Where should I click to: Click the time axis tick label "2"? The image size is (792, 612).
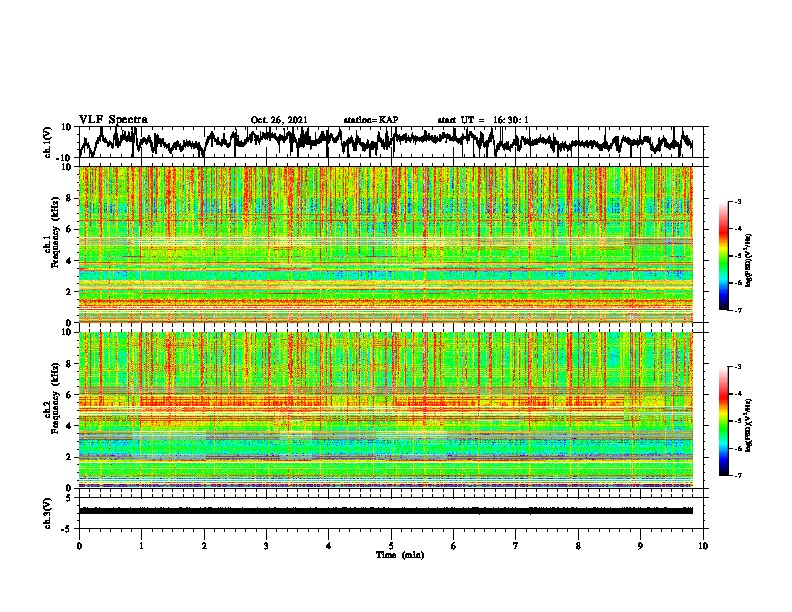coord(204,546)
